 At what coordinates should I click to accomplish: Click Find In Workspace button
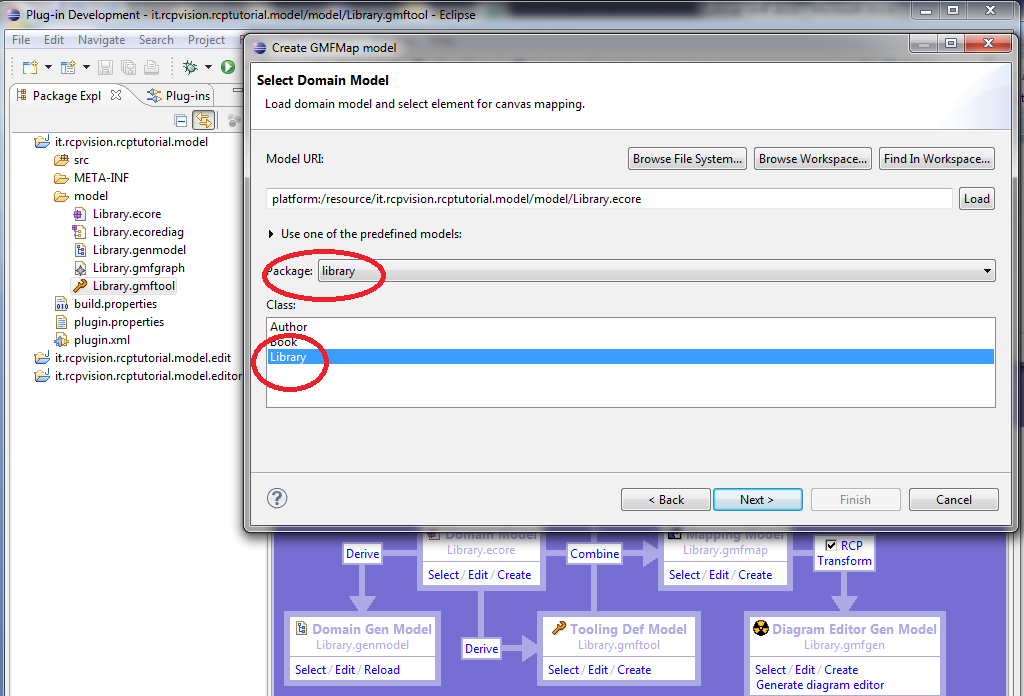[x=936, y=159]
